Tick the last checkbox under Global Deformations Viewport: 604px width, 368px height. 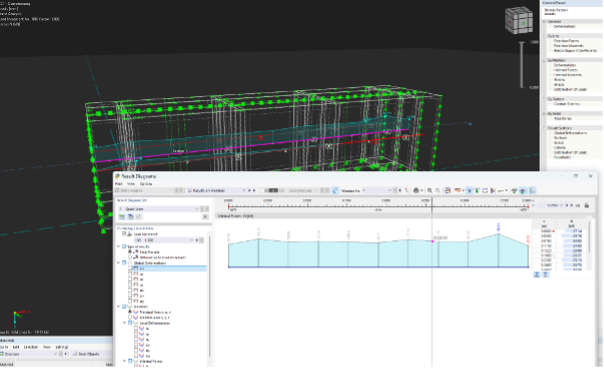[130, 301]
